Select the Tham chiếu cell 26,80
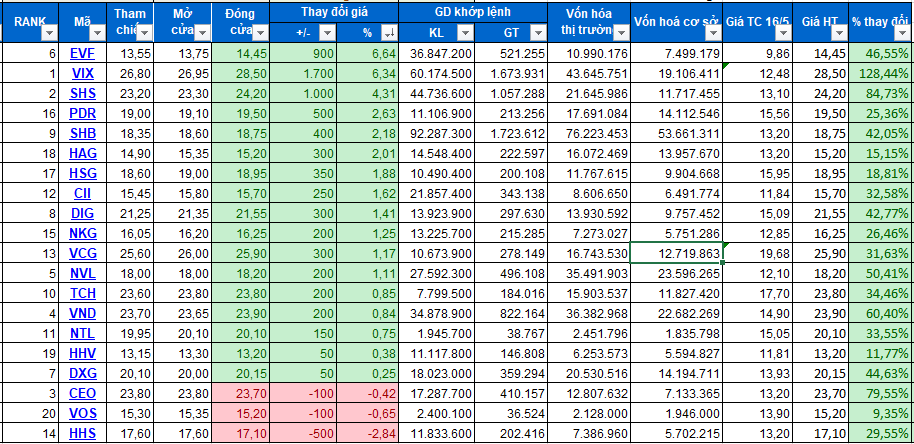The height and width of the screenshot is (444, 914). click(x=131, y=74)
